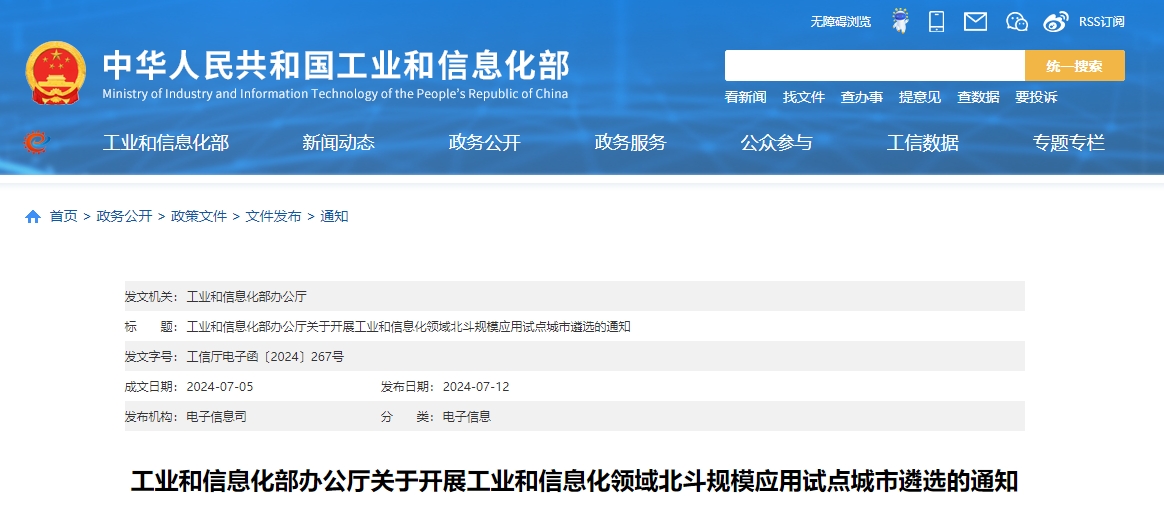Click the 无障碍浏览 link

point(840,22)
